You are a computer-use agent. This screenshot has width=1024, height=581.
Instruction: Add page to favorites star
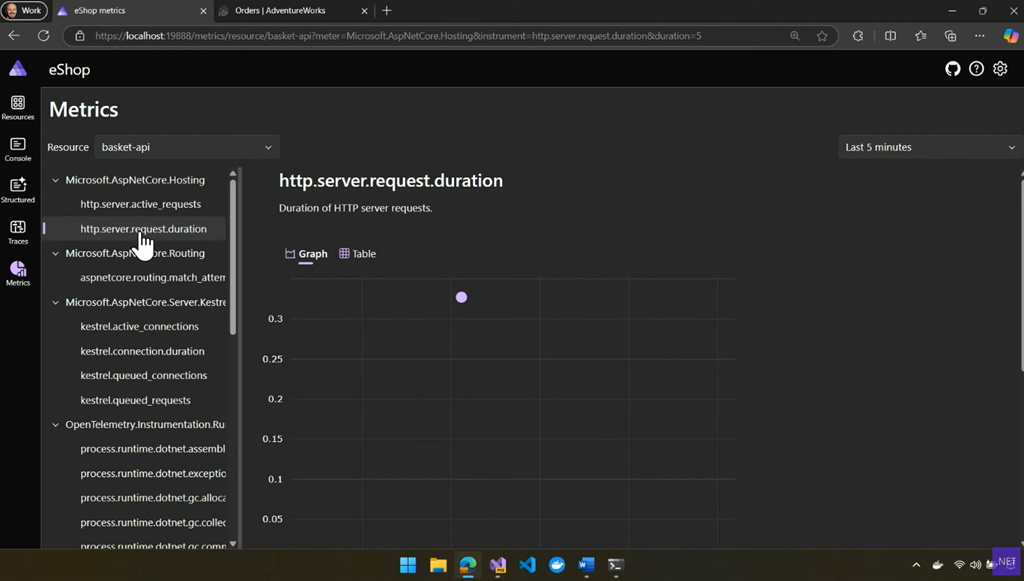click(x=822, y=36)
